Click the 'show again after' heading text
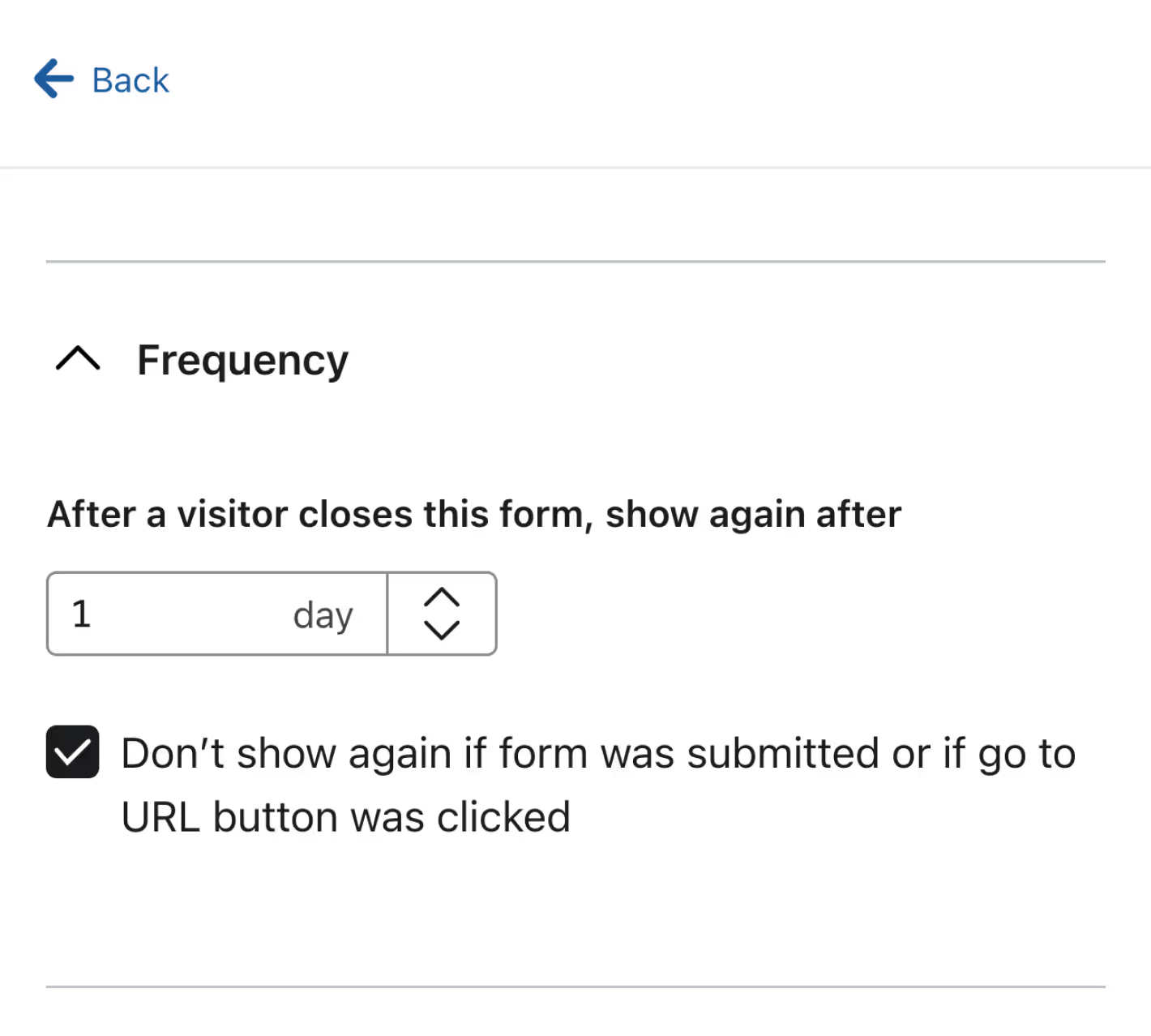1151x1036 pixels. (754, 514)
